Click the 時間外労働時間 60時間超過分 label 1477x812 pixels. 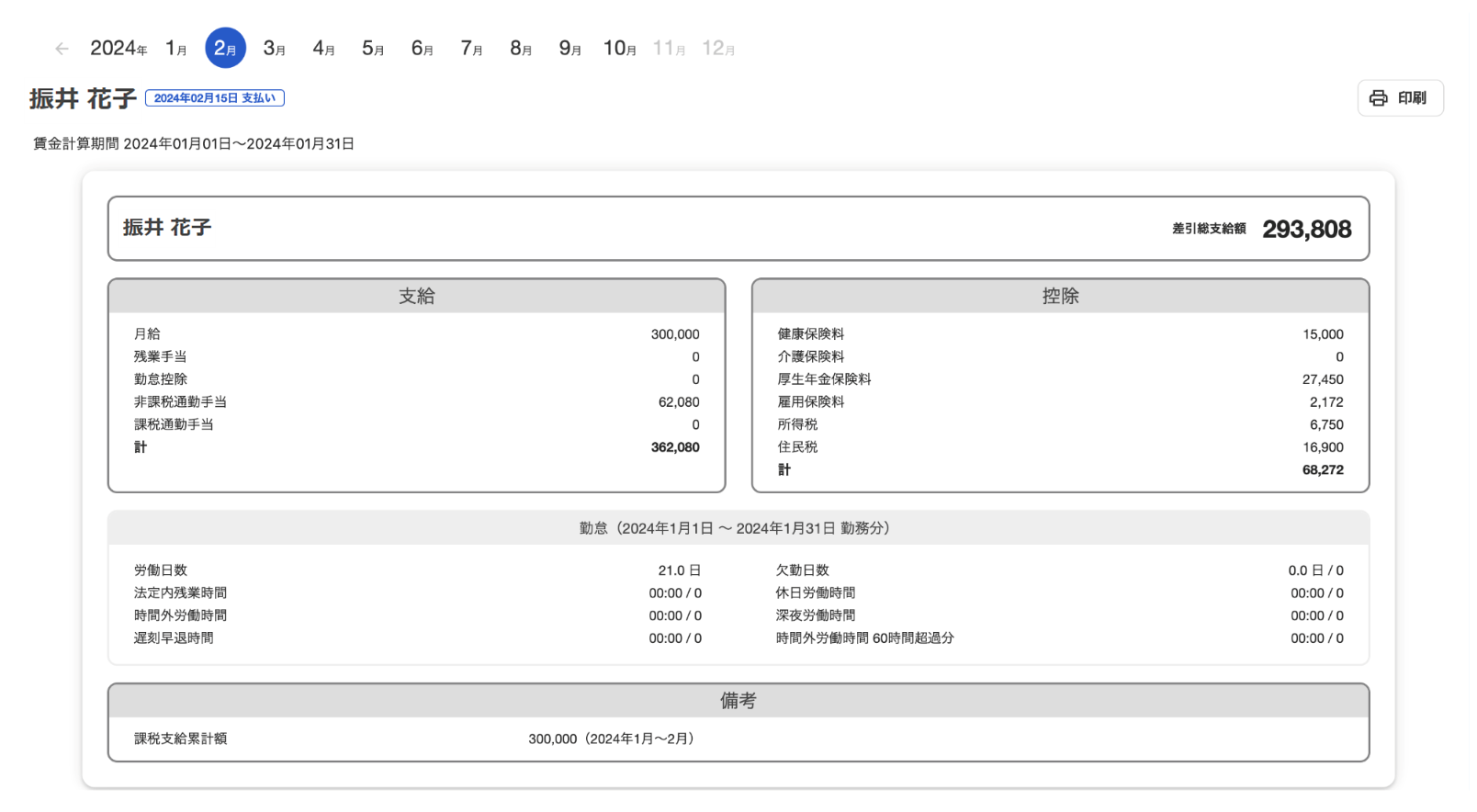(865, 638)
